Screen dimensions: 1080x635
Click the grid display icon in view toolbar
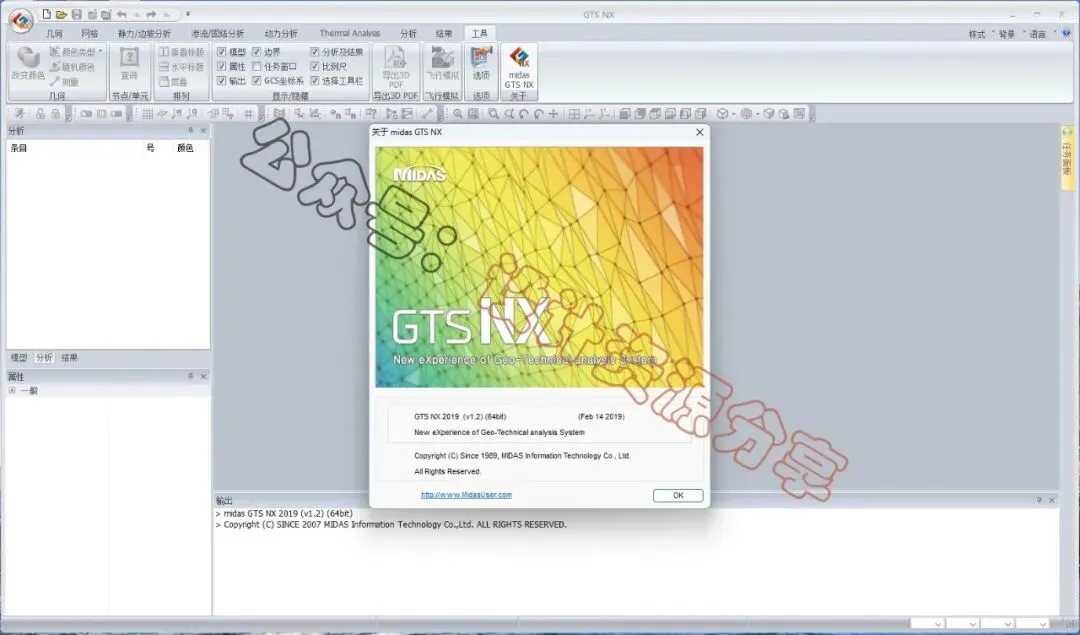[x=147, y=114]
